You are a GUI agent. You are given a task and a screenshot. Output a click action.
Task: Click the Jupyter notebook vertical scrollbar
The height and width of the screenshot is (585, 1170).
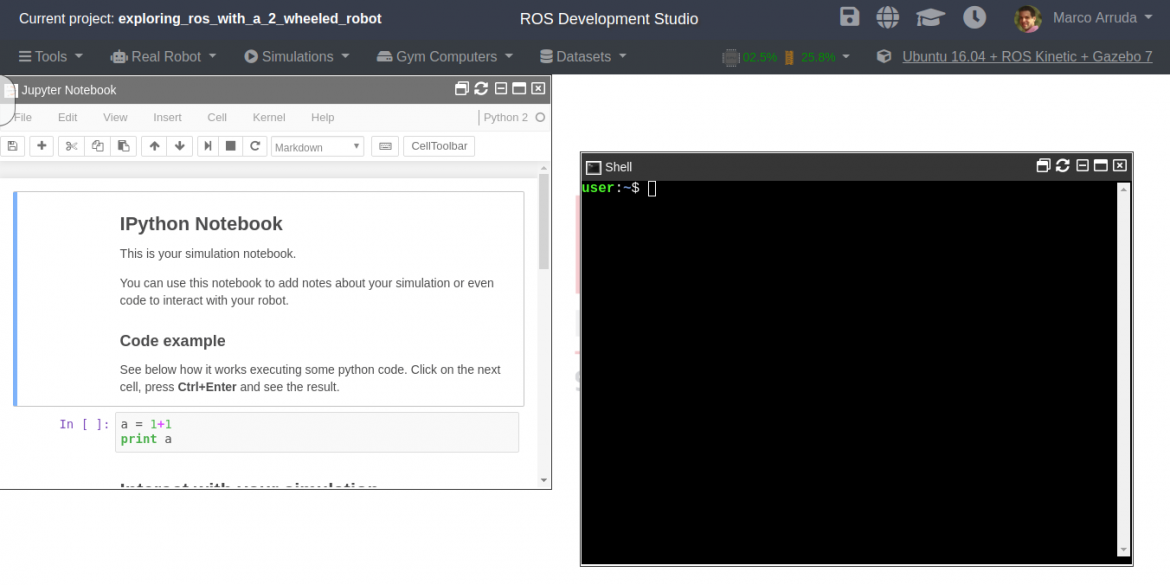(x=544, y=222)
